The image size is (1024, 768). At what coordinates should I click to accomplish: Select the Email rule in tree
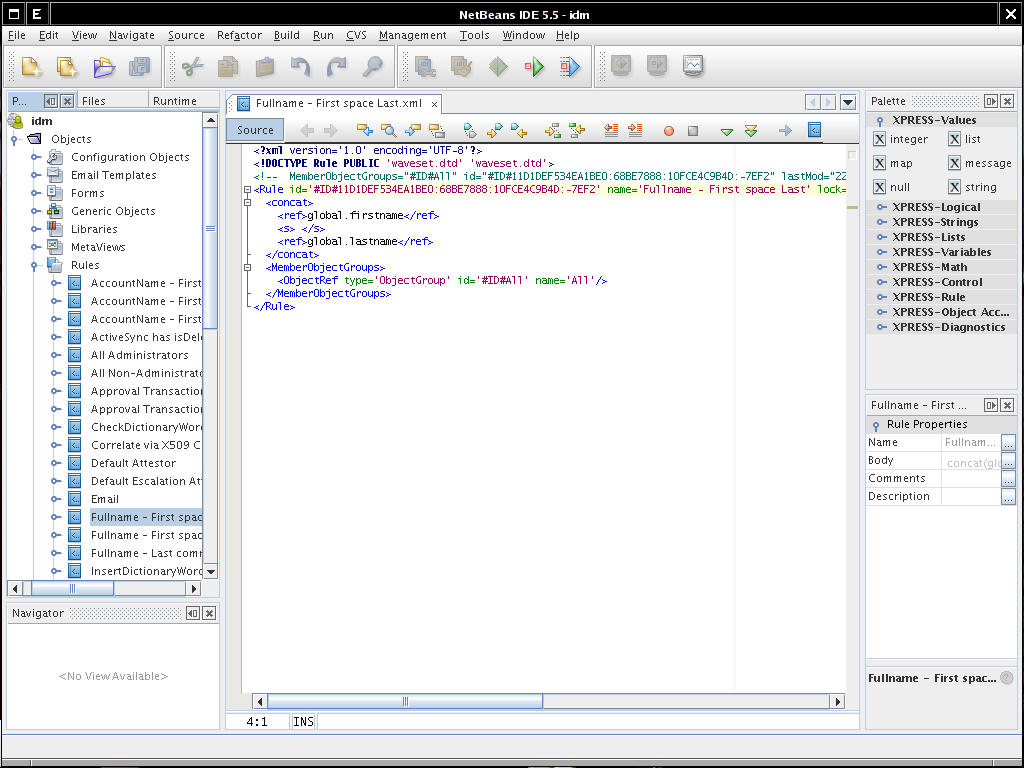(x=104, y=499)
